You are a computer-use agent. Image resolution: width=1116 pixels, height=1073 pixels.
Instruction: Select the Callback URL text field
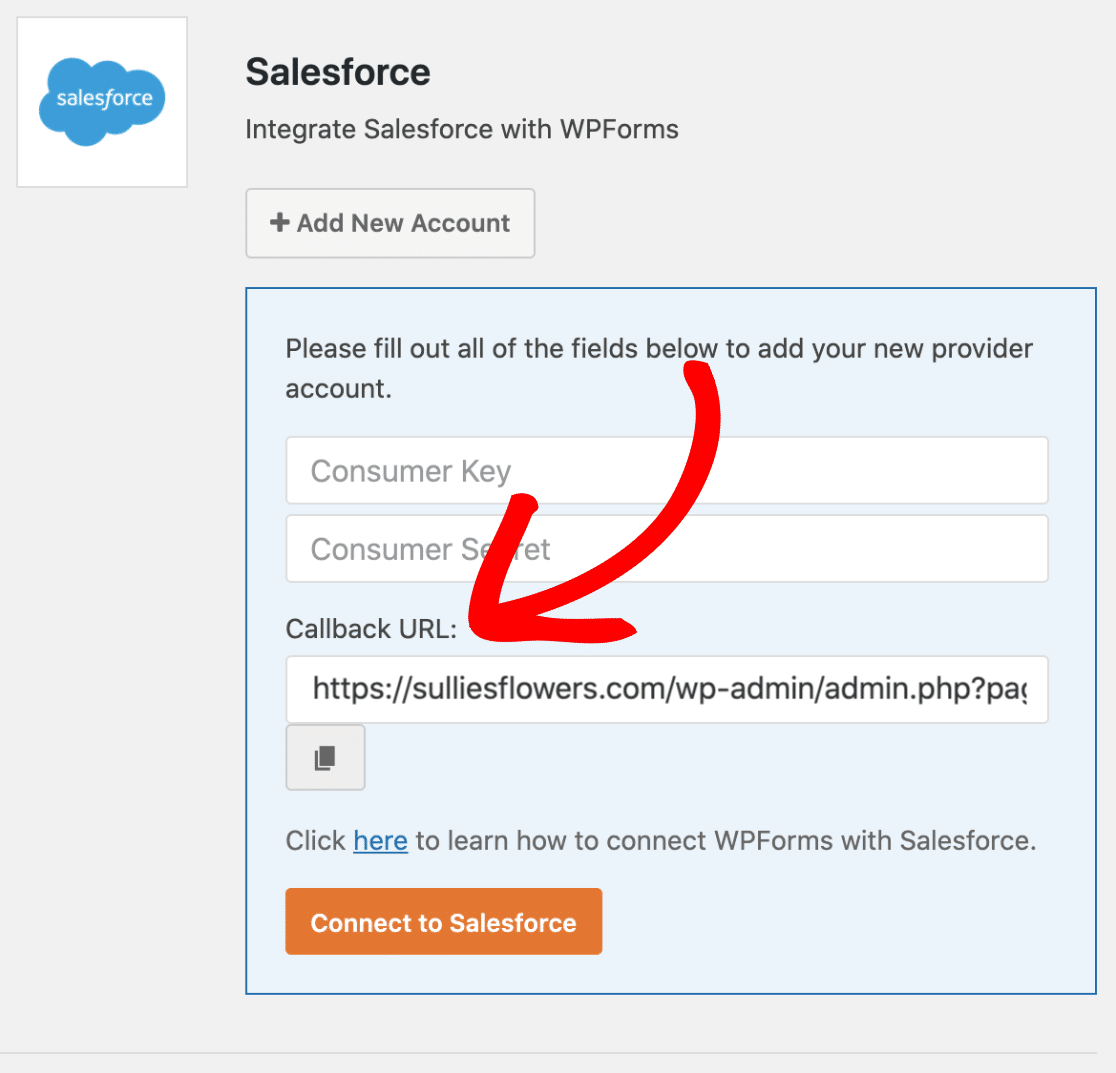(667, 689)
